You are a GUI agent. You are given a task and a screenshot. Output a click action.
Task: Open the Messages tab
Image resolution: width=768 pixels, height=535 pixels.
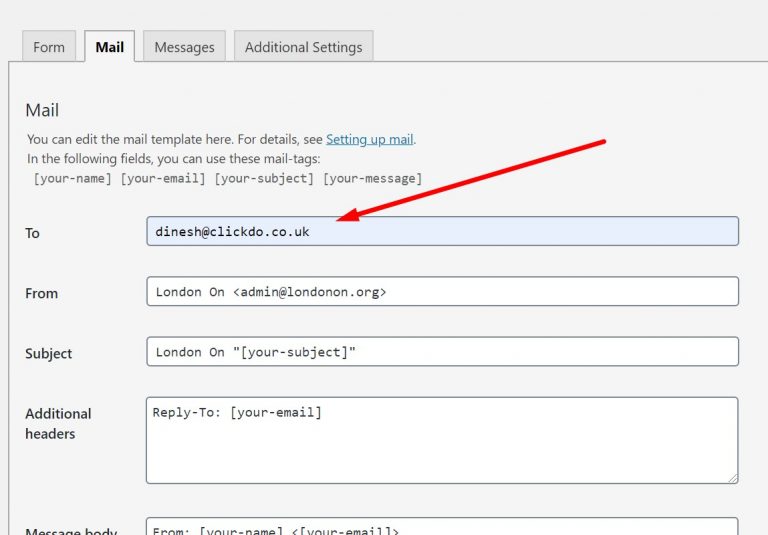(184, 47)
